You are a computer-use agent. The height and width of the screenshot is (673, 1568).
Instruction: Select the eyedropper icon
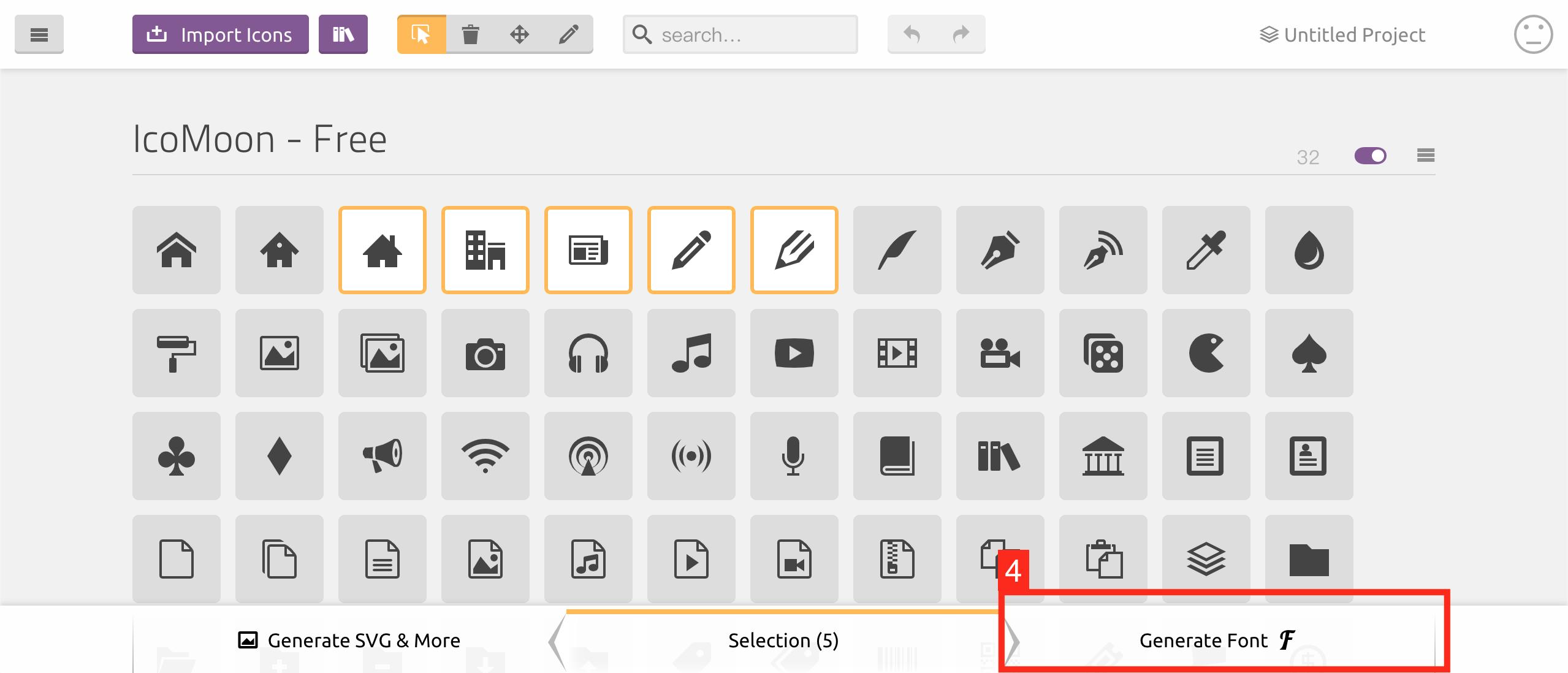(1206, 250)
